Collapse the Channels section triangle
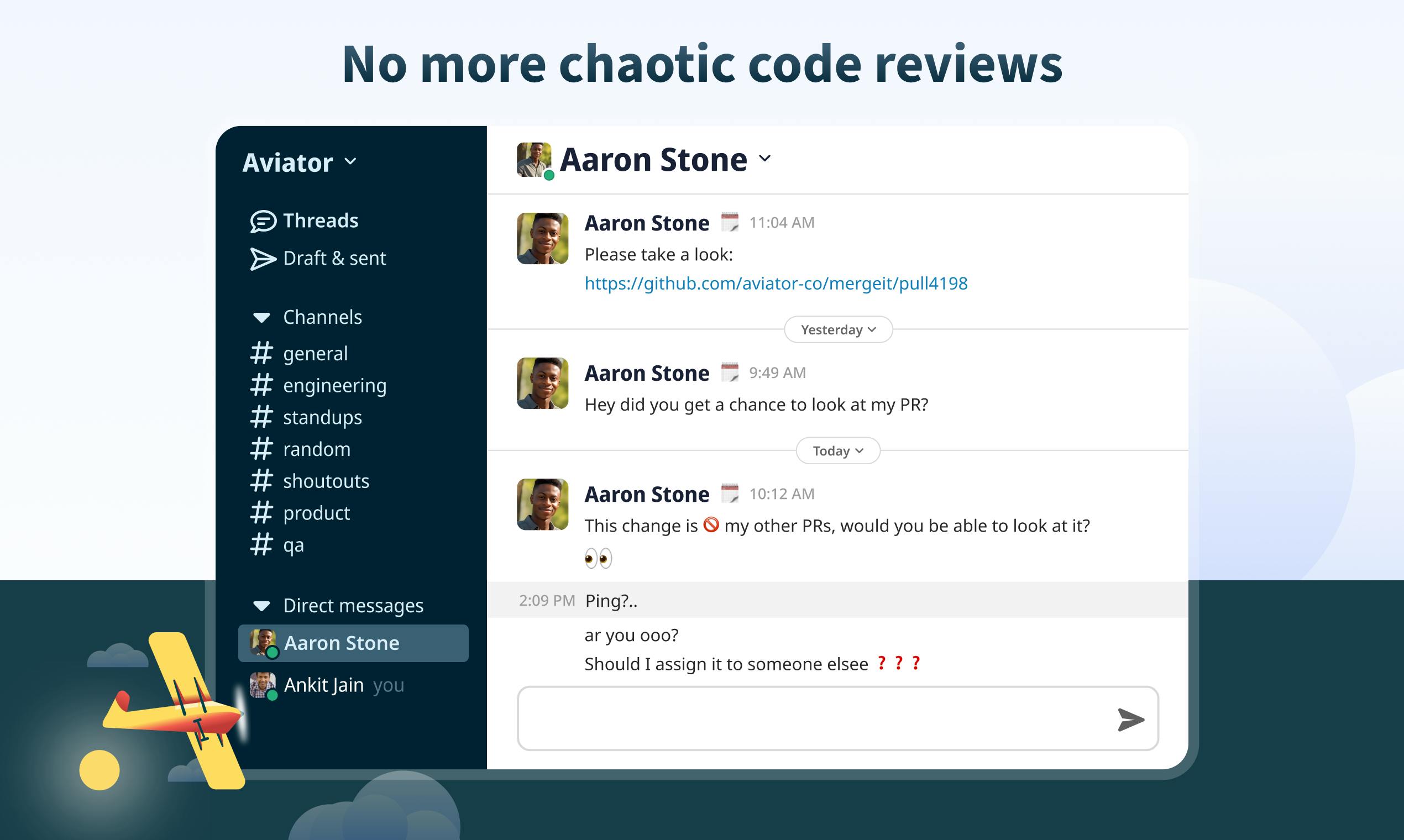The width and height of the screenshot is (1404, 840). [x=261, y=318]
